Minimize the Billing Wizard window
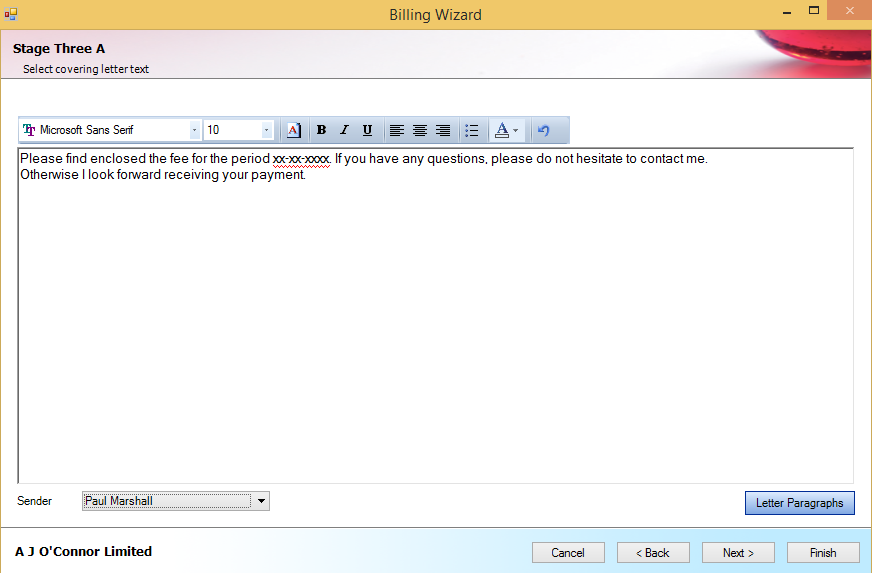872x573 pixels. click(786, 11)
